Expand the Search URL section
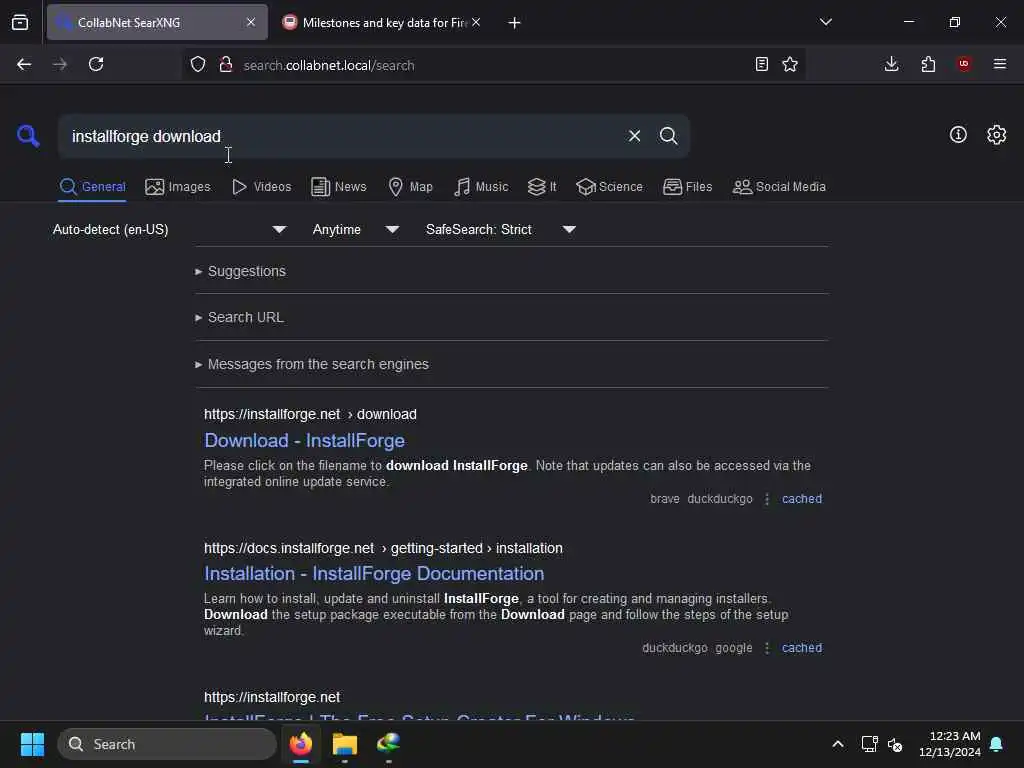Viewport: 1024px width, 768px height. (x=240, y=317)
